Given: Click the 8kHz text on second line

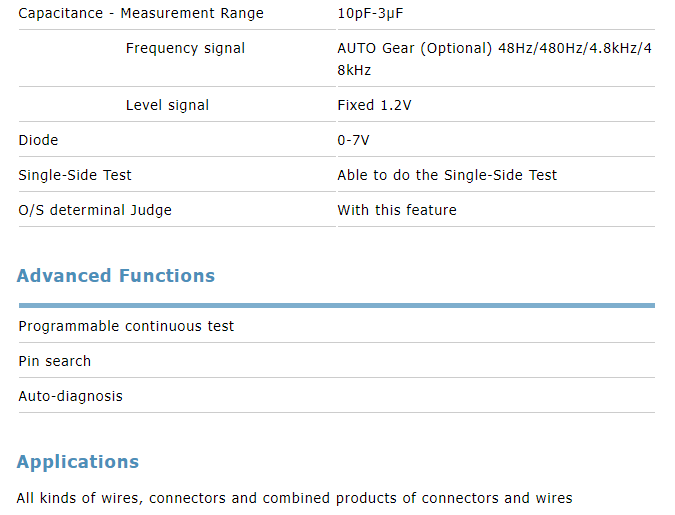Looking at the screenshot, I should point(354,70).
